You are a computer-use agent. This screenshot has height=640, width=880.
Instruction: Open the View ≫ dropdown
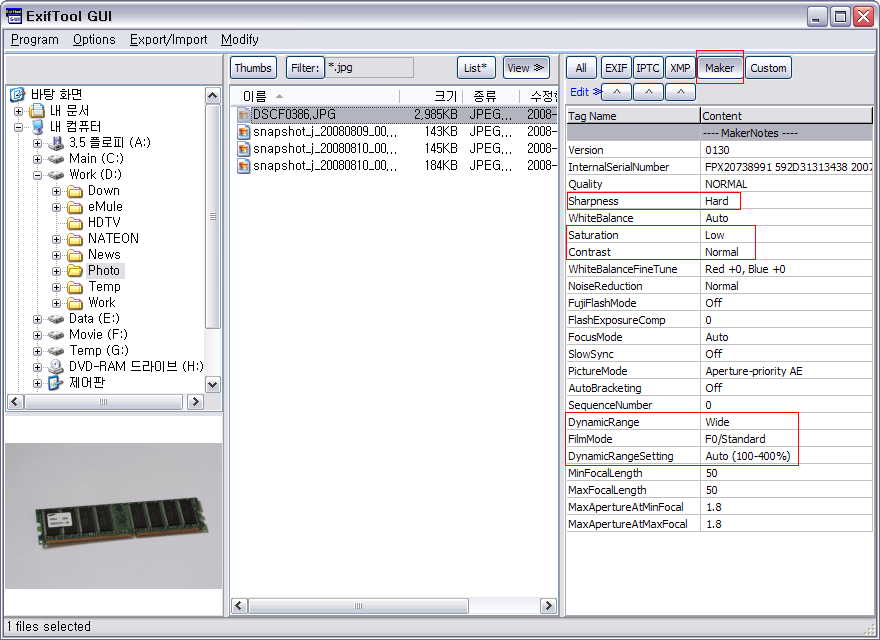tap(526, 68)
